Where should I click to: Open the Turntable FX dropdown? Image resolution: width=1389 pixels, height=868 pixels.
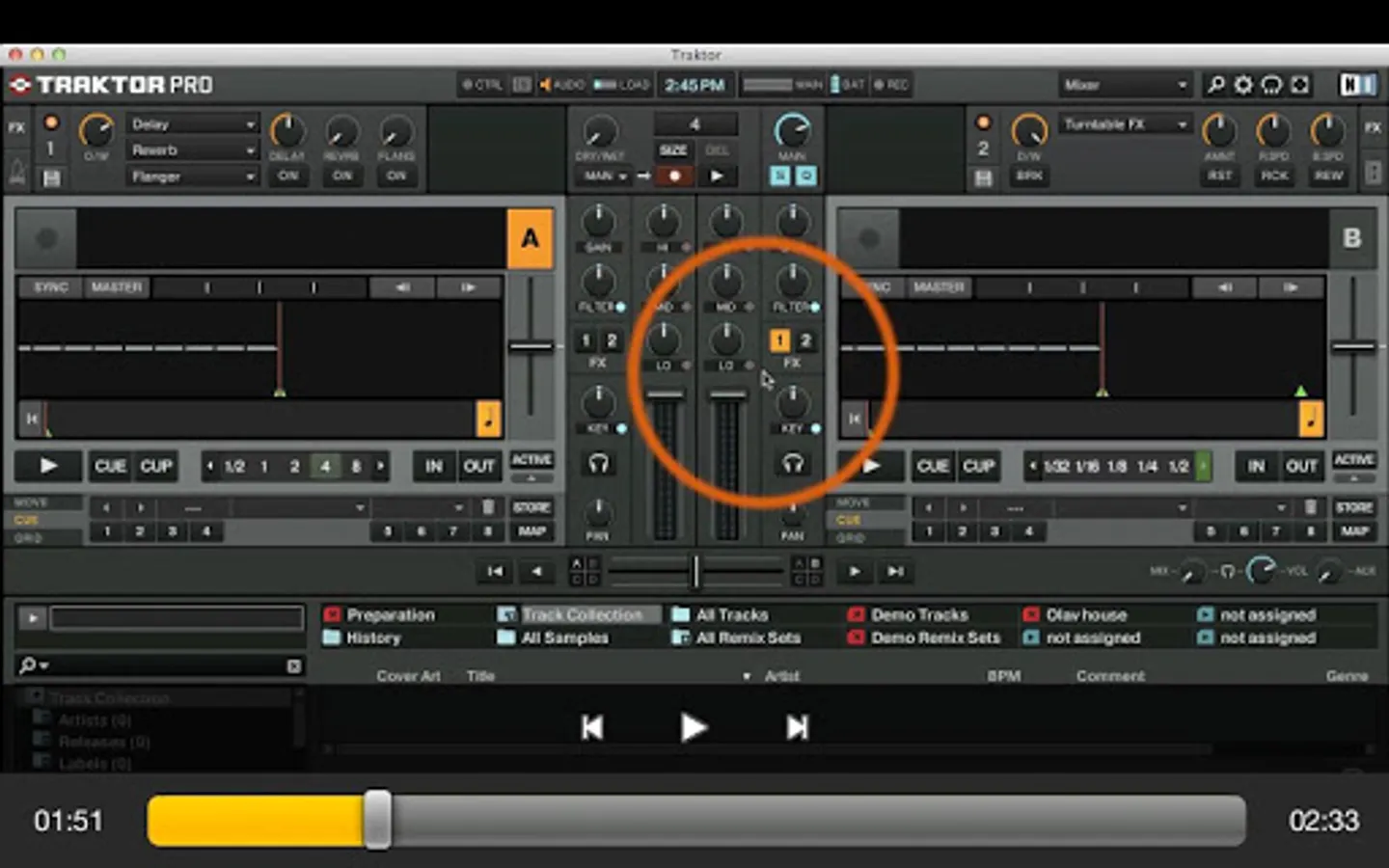pos(1125,124)
